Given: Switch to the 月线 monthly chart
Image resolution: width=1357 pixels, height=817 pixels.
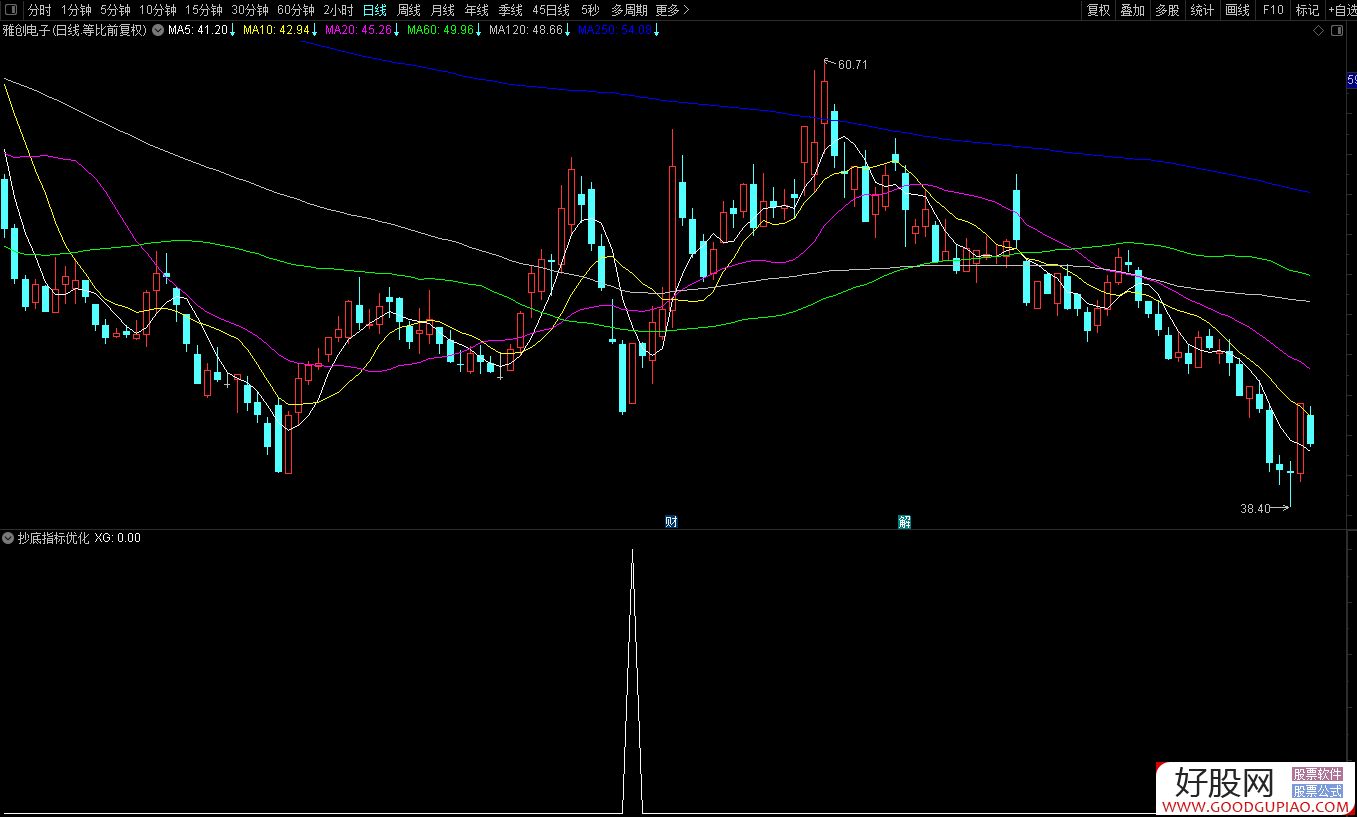Looking at the screenshot, I should [443, 10].
